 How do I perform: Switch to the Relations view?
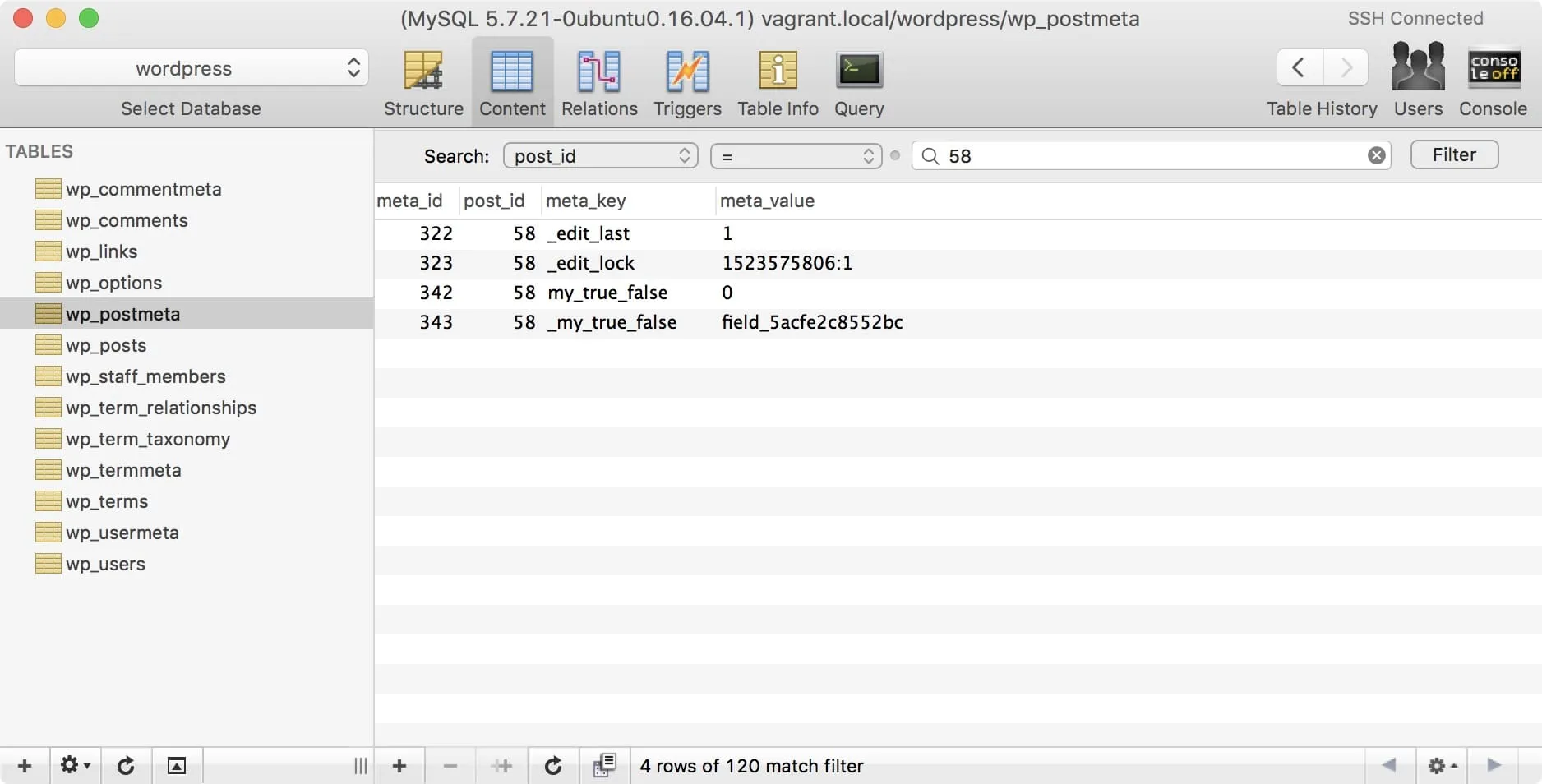pos(599,71)
